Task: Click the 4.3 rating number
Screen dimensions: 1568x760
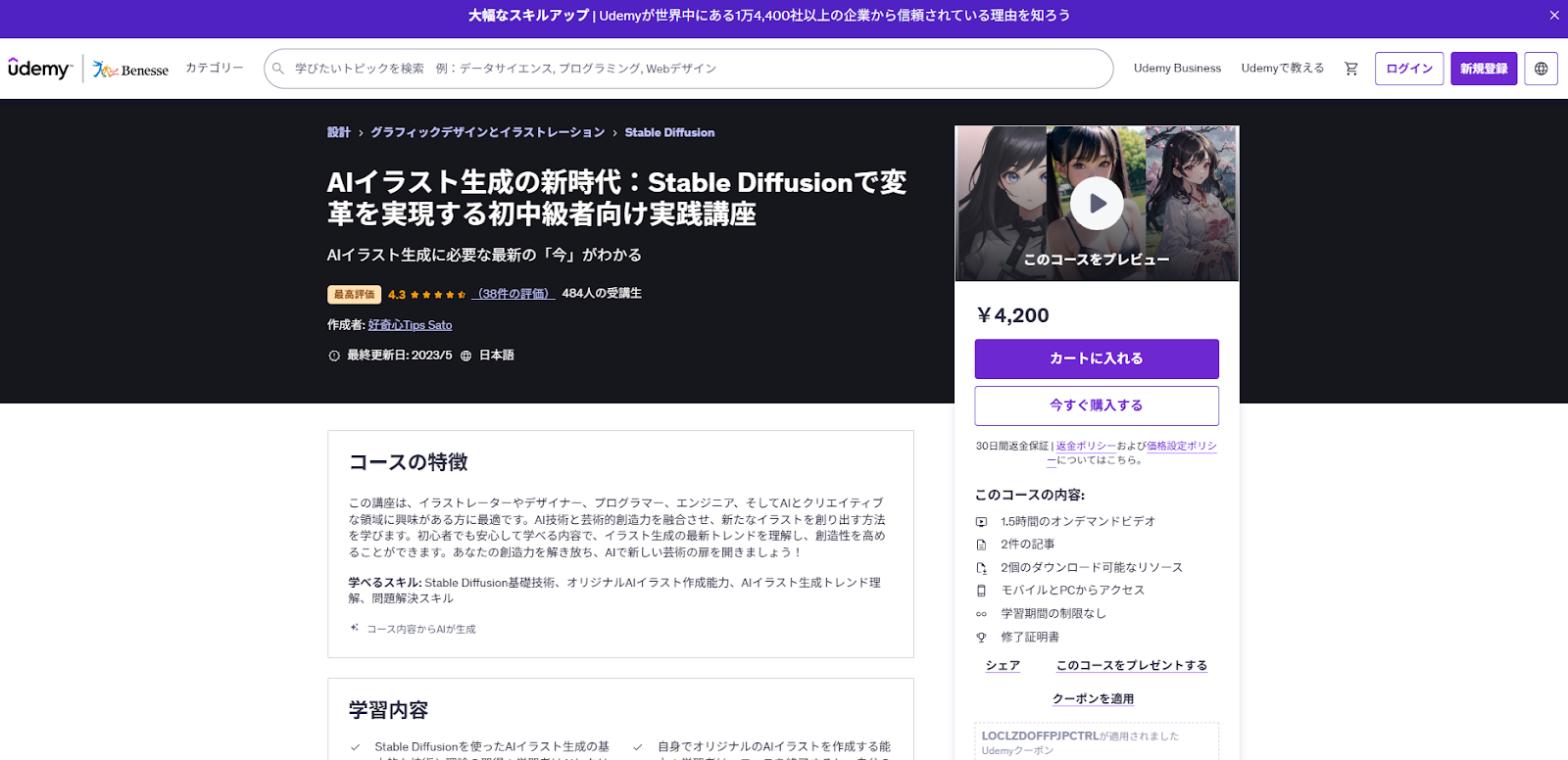Action: click(x=397, y=295)
